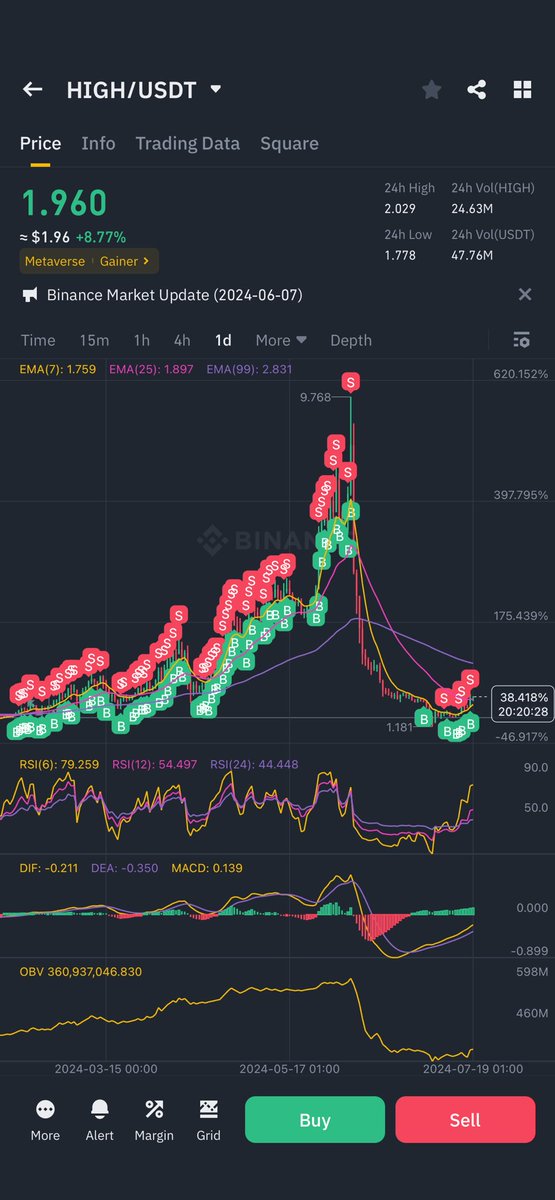
Task: Tap the 1.181 low price label
Action: [x=400, y=727]
